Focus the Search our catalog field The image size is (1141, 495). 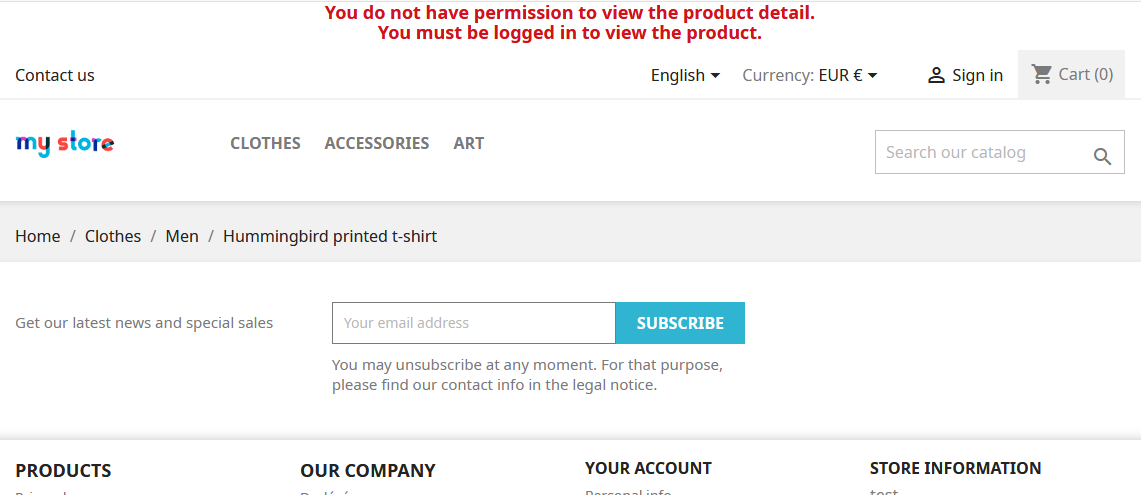[x=980, y=152]
